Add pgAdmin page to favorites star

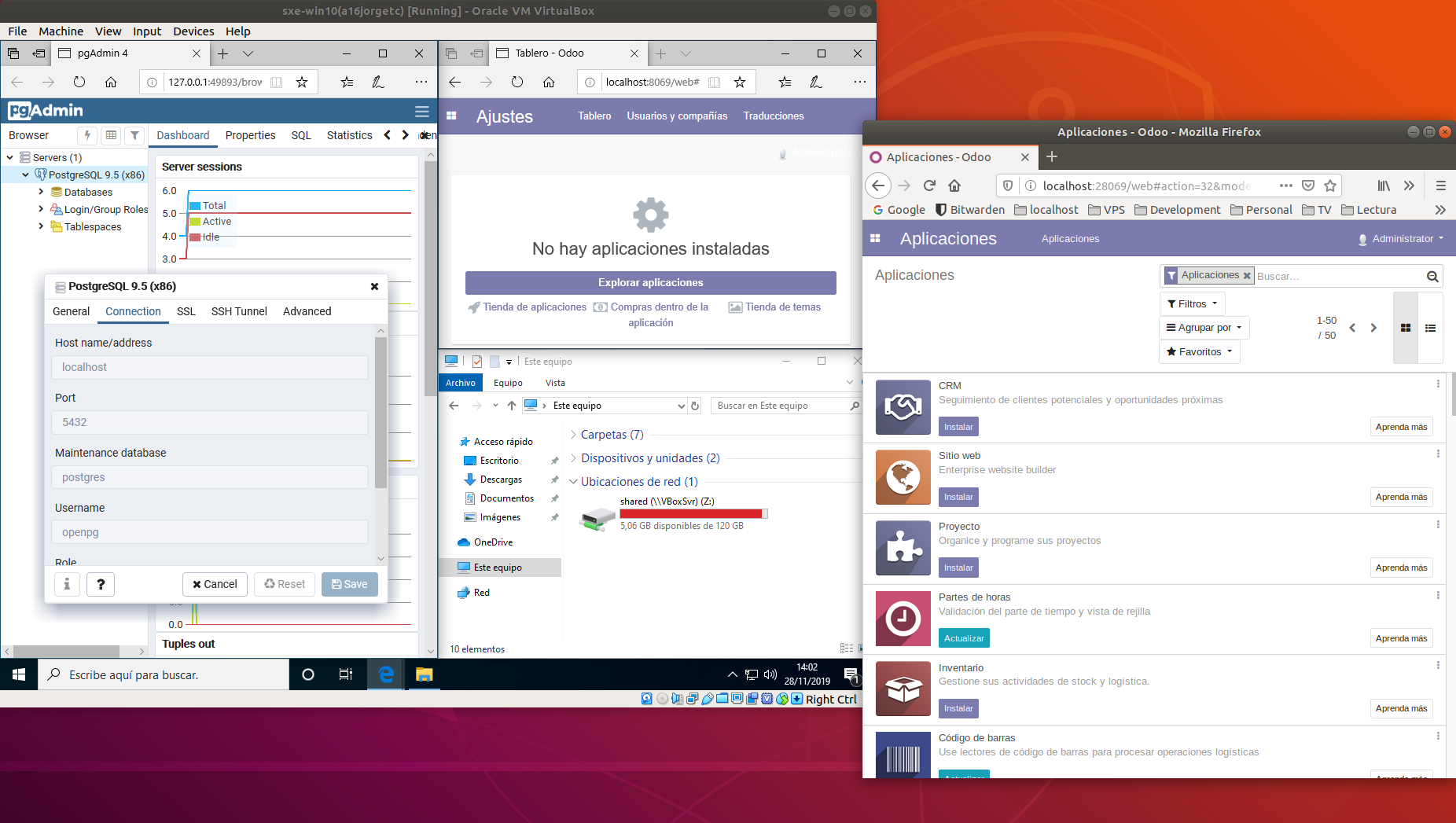click(301, 82)
